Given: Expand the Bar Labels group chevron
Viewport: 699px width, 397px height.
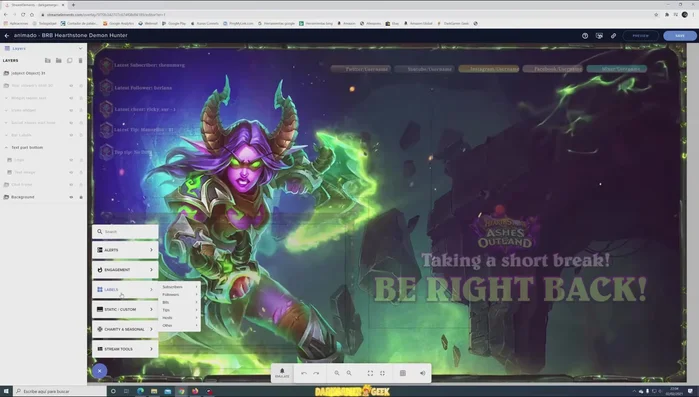Looking at the screenshot, I should tap(6, 135).
